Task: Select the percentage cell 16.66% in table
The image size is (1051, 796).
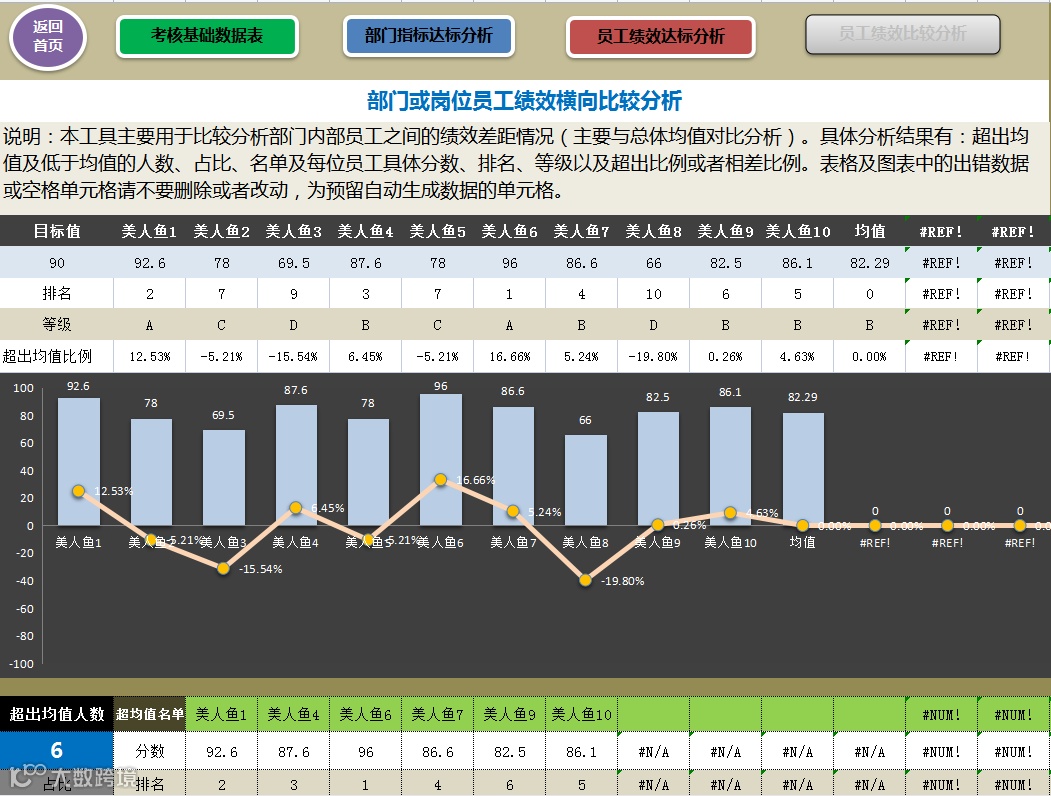Action: 509,356
